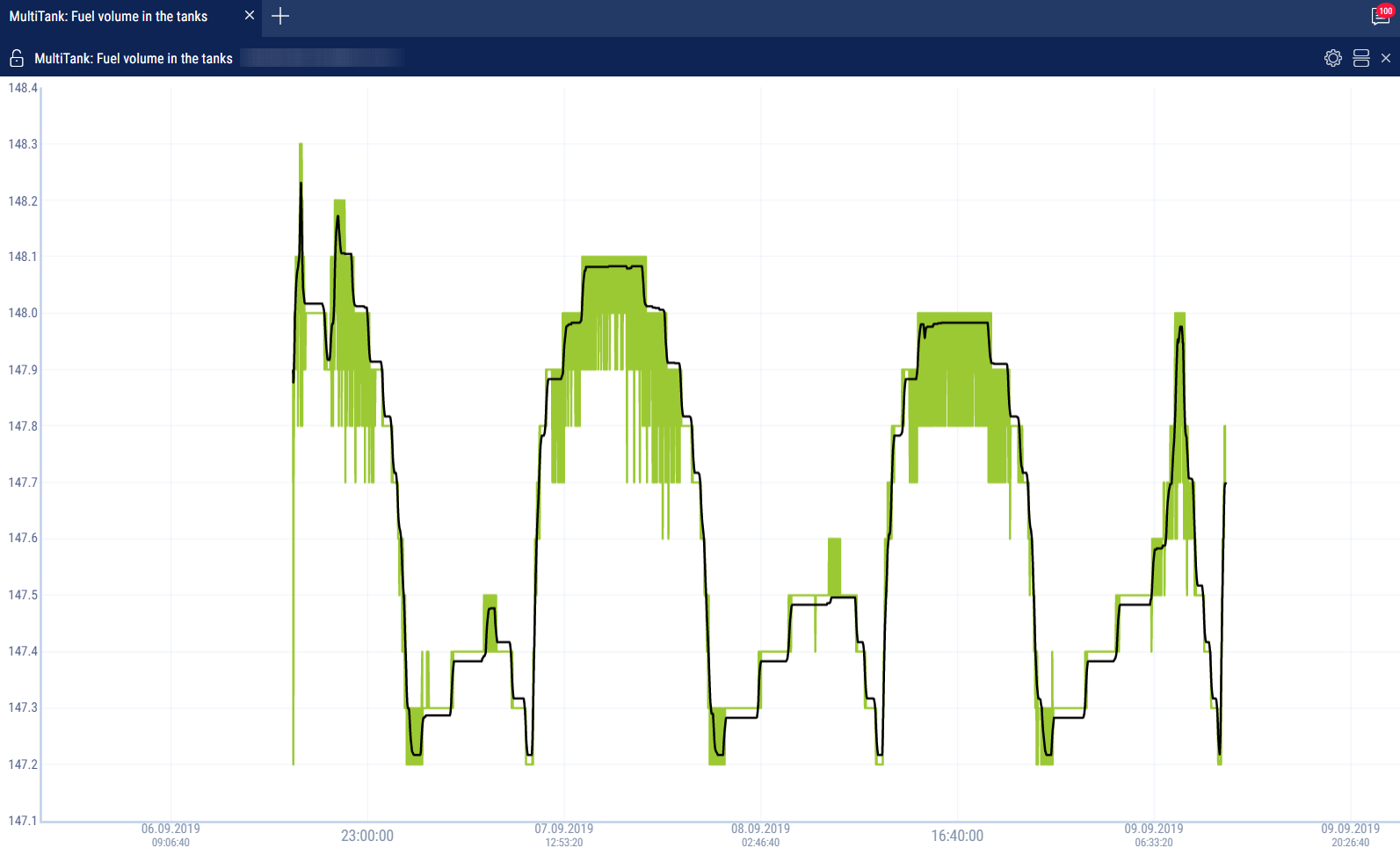
Task: Click the 147.2 y-axis label
Action: pyautogui.click(x=23, y=765)
